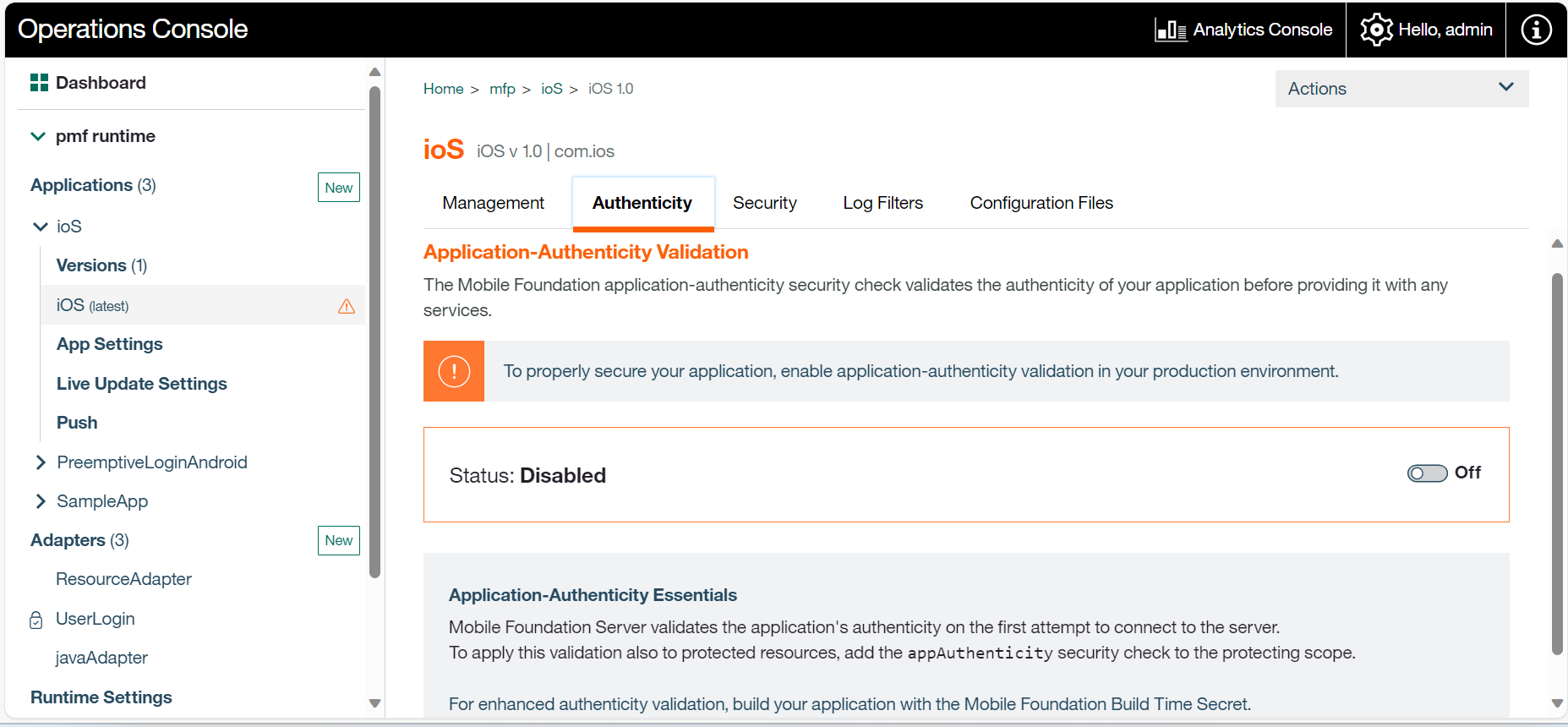Select Live Update Settings in sidebar

point(141,384)
